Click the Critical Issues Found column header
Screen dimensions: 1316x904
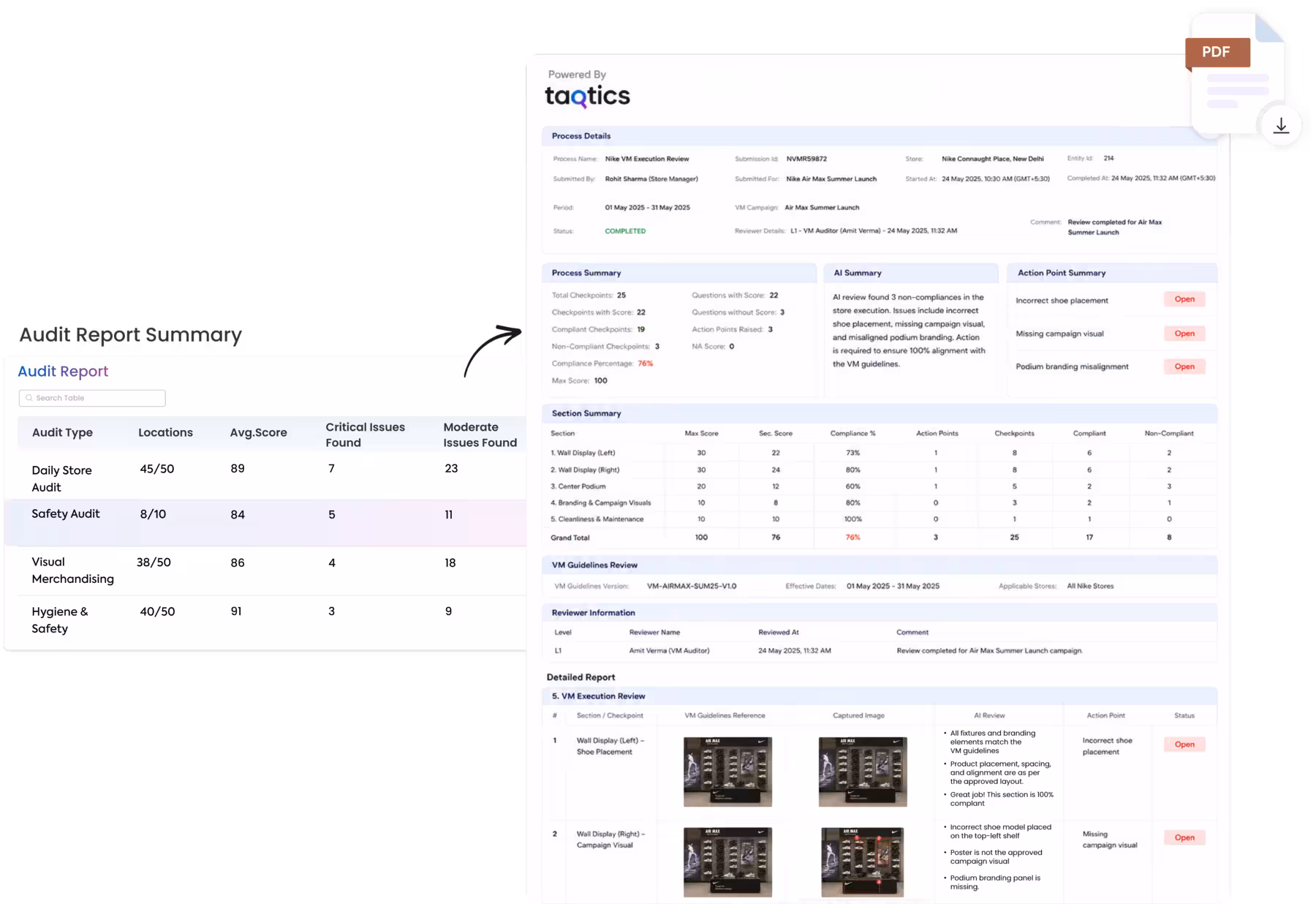365,434
